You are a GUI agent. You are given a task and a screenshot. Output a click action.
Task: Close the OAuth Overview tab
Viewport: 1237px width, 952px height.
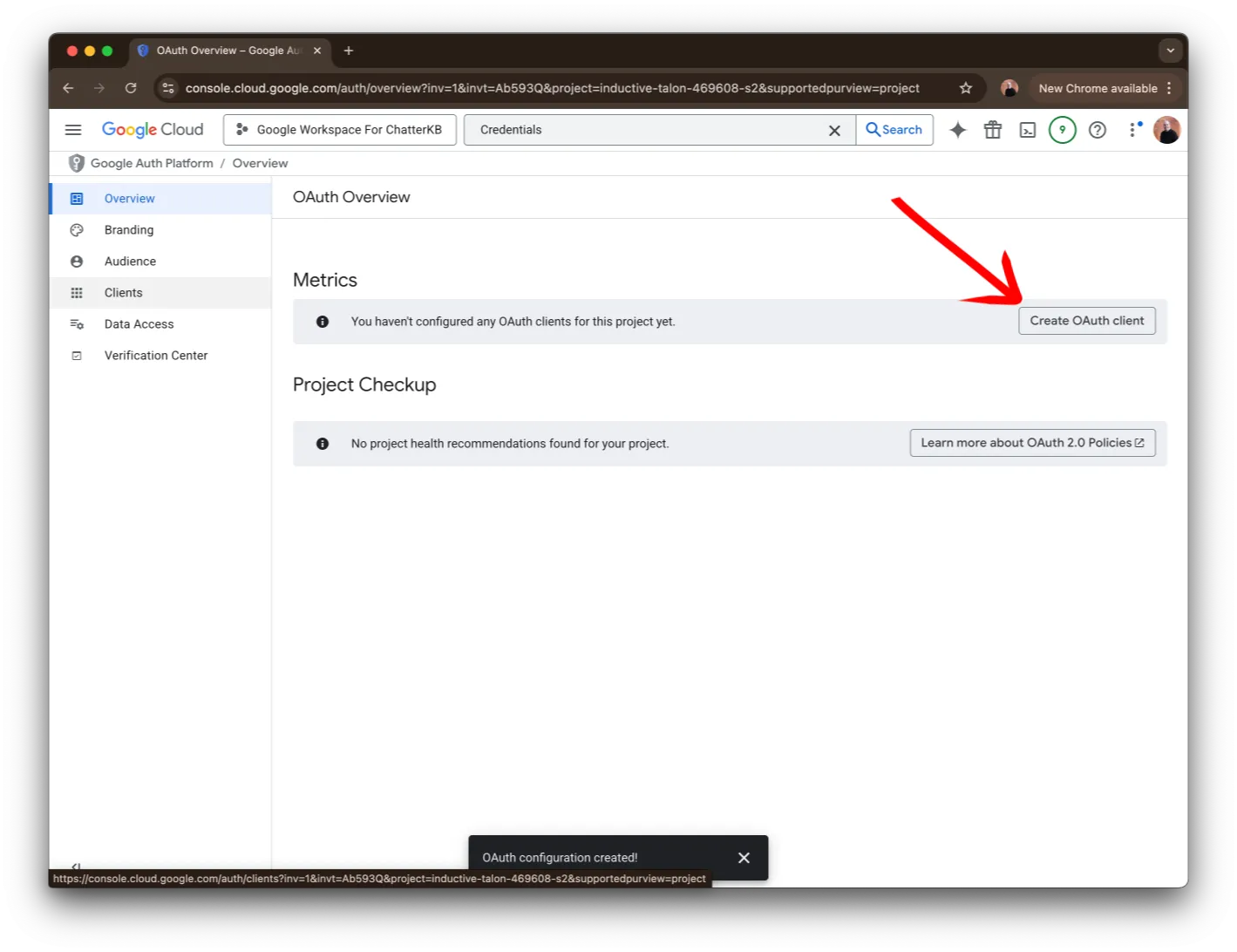point(317,51)
